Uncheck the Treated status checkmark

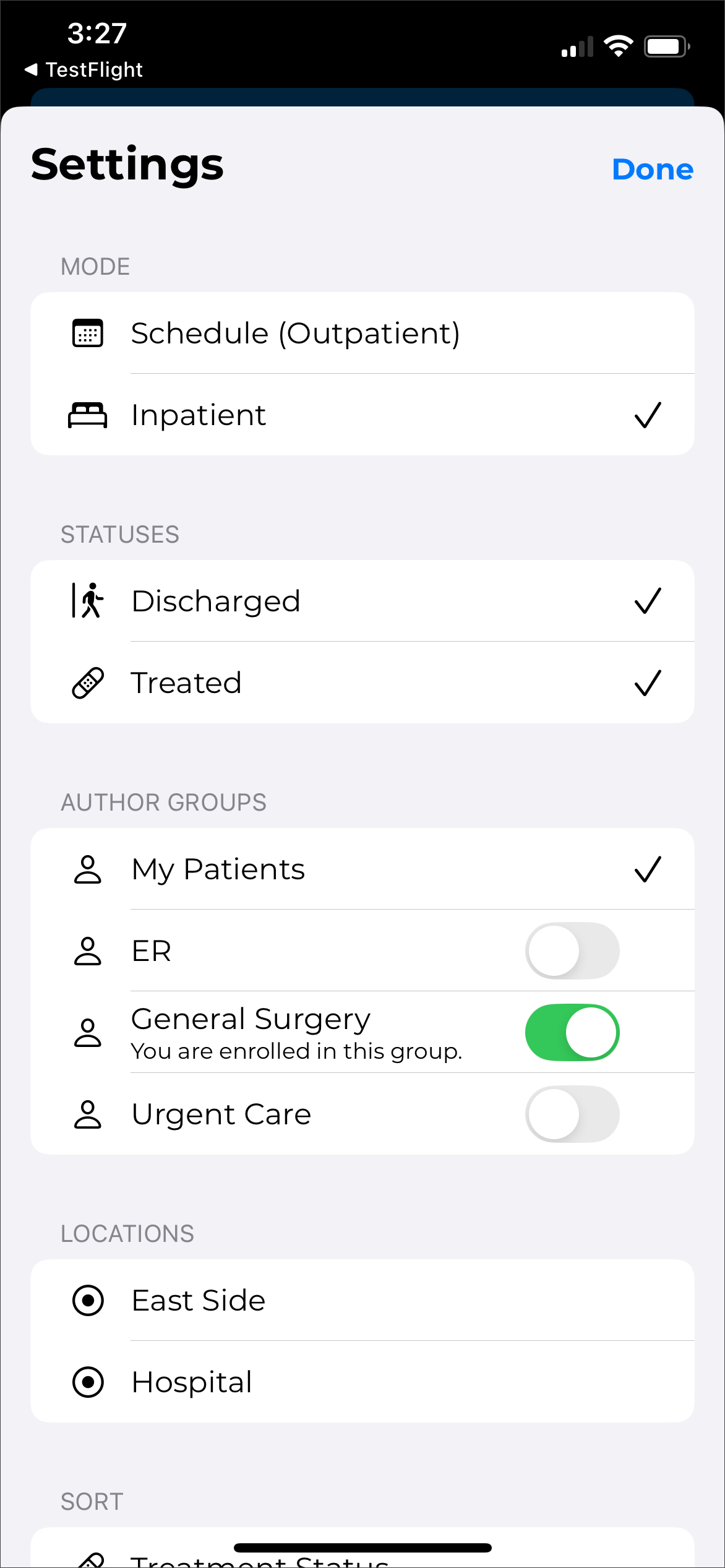pyautogui.click(x=648, y=683)
